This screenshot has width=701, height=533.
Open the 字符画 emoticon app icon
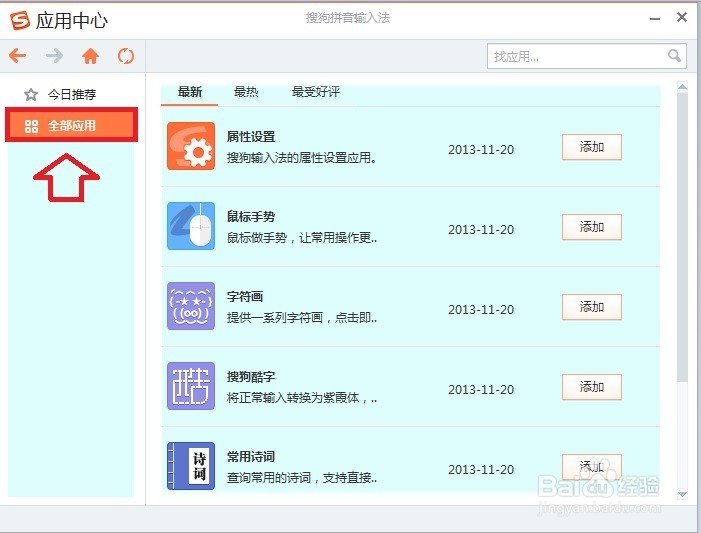point(191,306)
